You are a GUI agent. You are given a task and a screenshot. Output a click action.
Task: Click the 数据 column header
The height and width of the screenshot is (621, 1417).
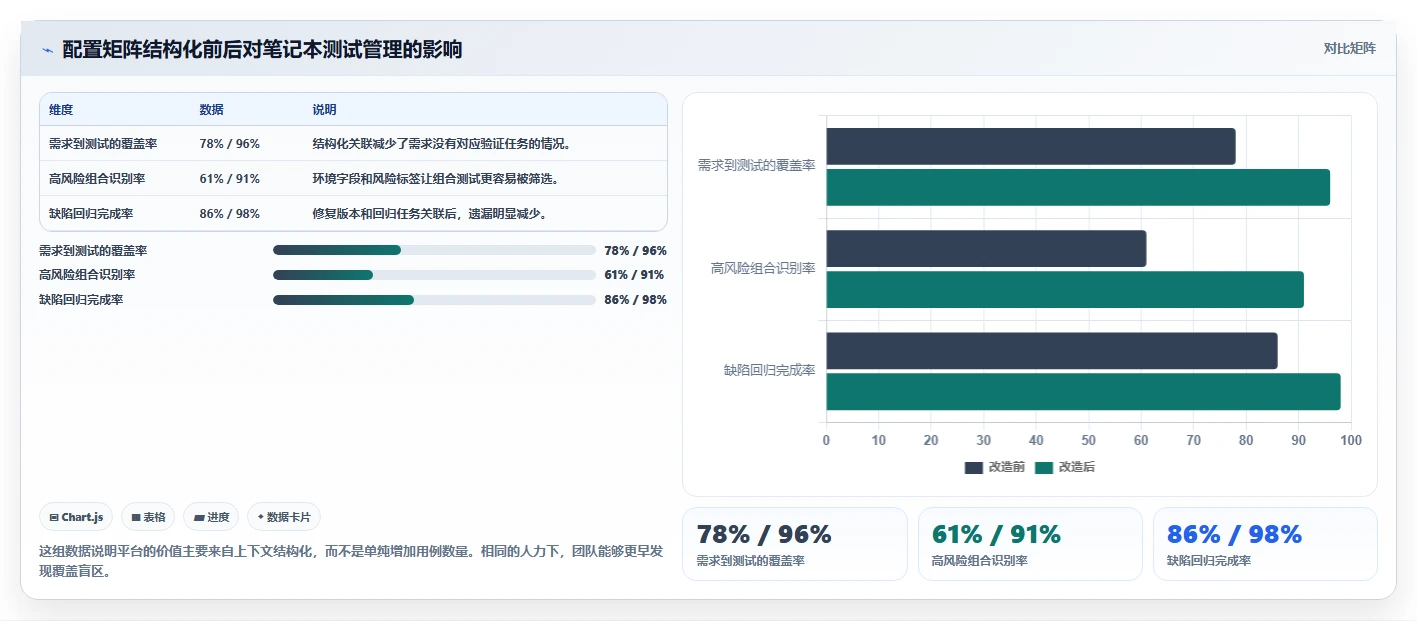click(212, 110)
